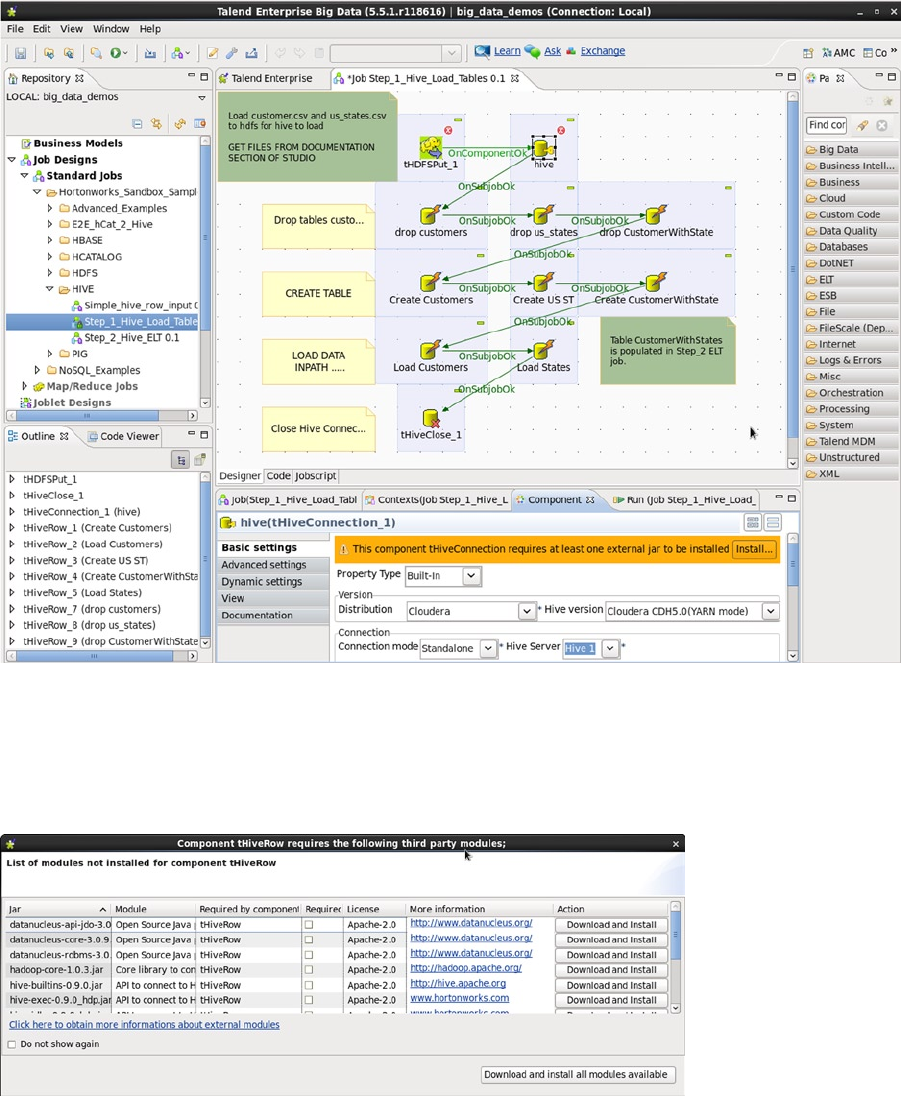
Task: Select the drop customers component
Action: click(x=430, y=214)
